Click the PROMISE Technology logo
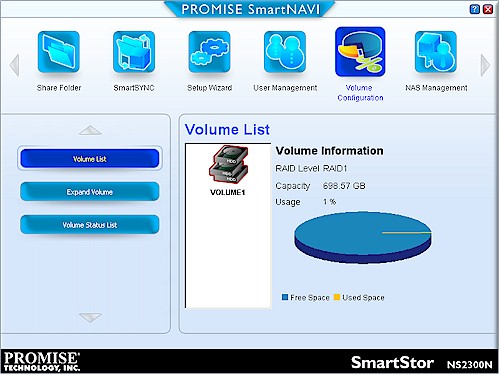The width and height of the screenshot is (500, 375). [x=42, y=362]
